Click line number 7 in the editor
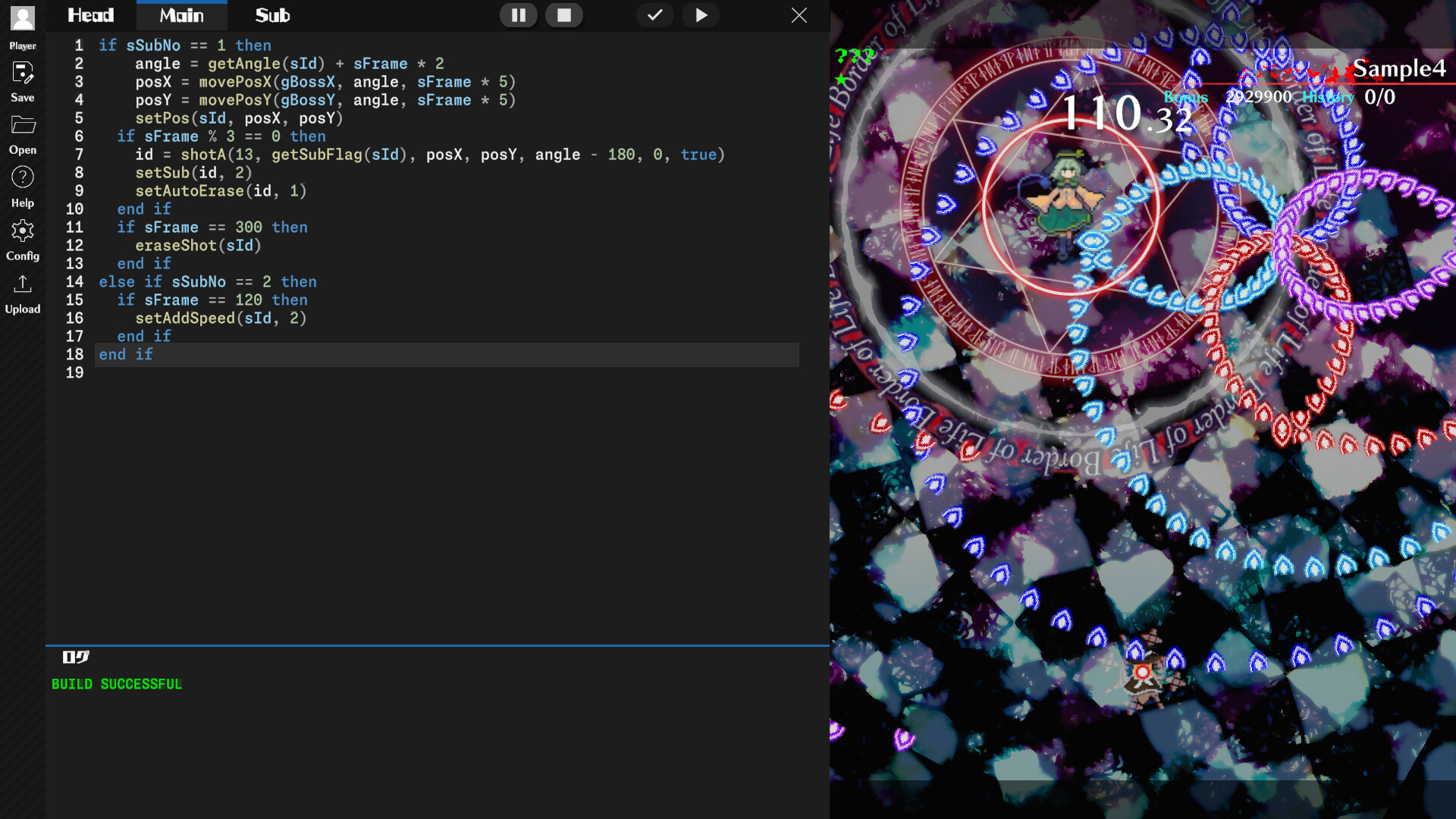Viewport: 1456px width, 819px height. tap(79, 154)
